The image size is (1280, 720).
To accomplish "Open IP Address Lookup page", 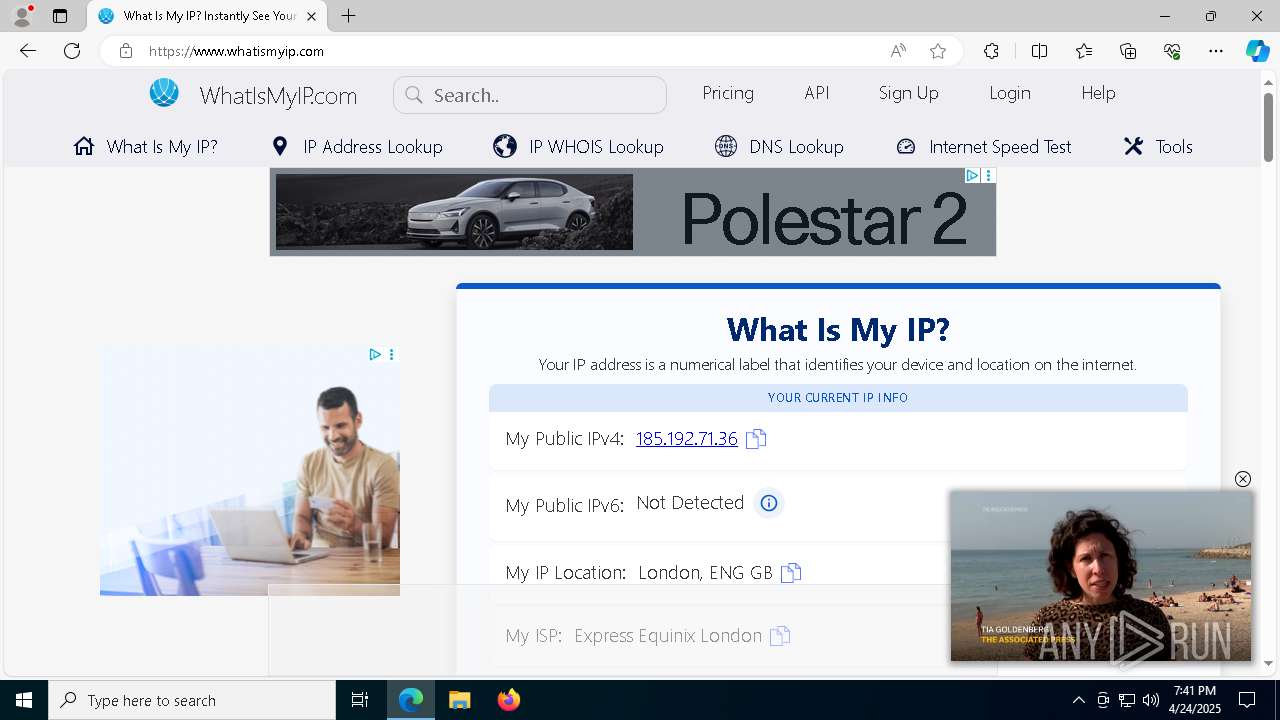I will (357, 146).
